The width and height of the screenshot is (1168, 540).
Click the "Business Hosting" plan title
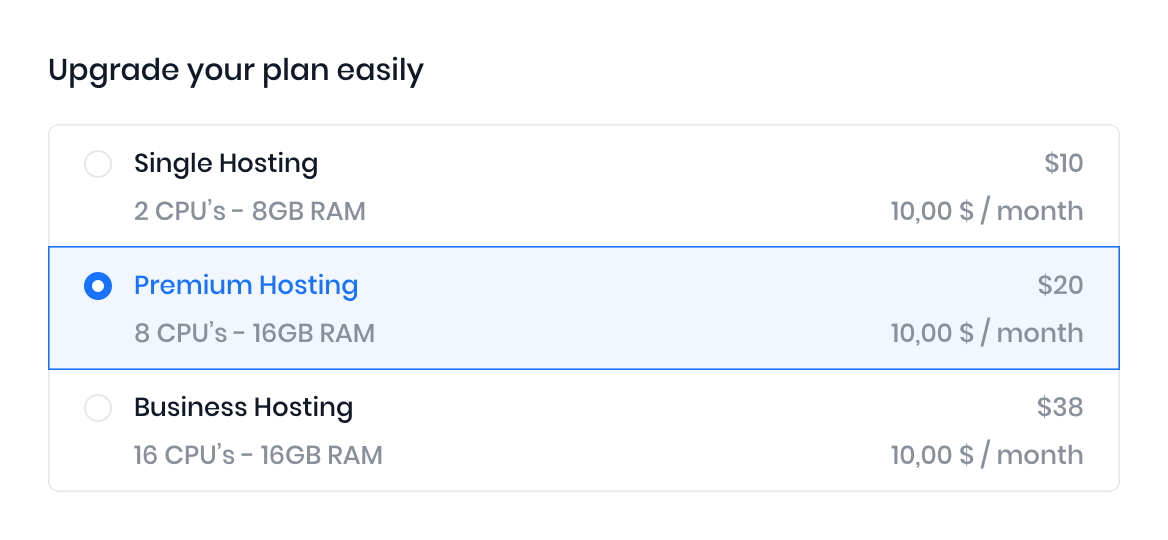coord(243,407)
